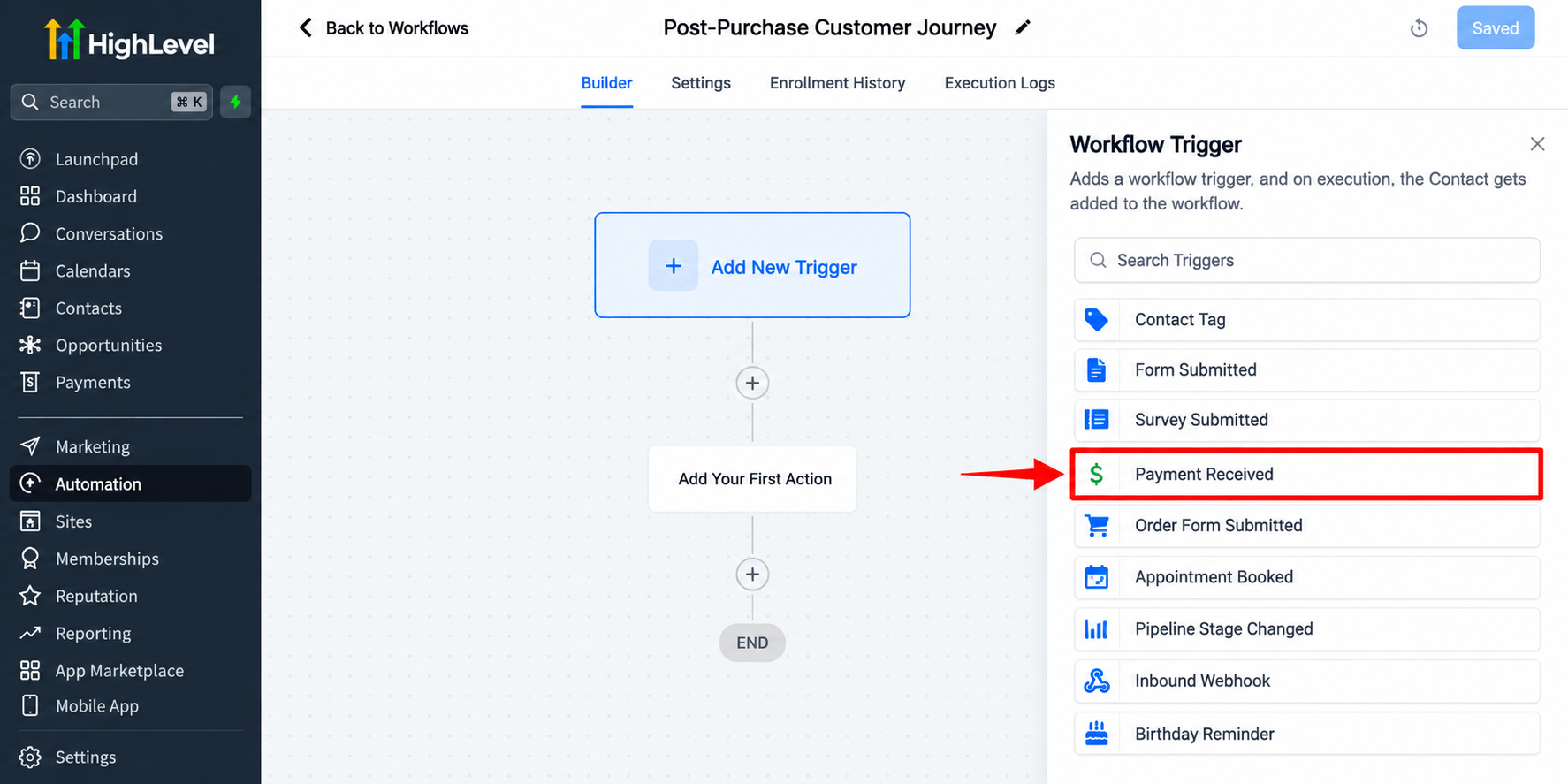This screenshot has width=1568, height=784.
Task: Select Automation in the sidebar
Action: pos(130,483)
